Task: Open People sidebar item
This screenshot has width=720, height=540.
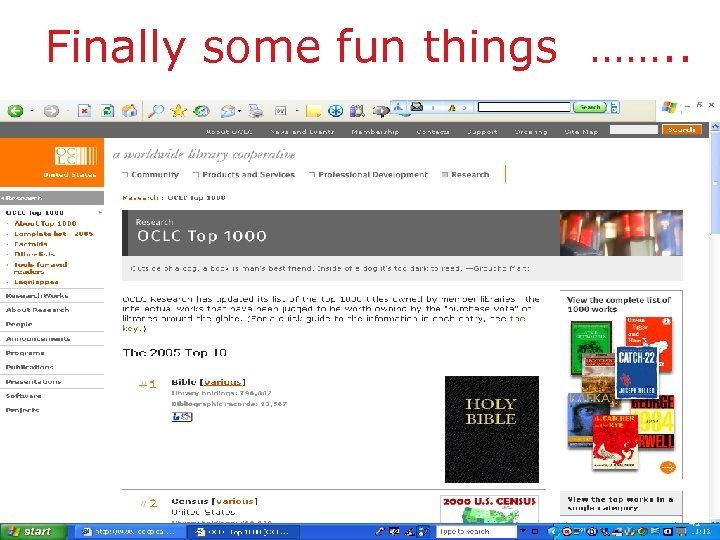Action: pyautogui.click(x=19, y=324)
